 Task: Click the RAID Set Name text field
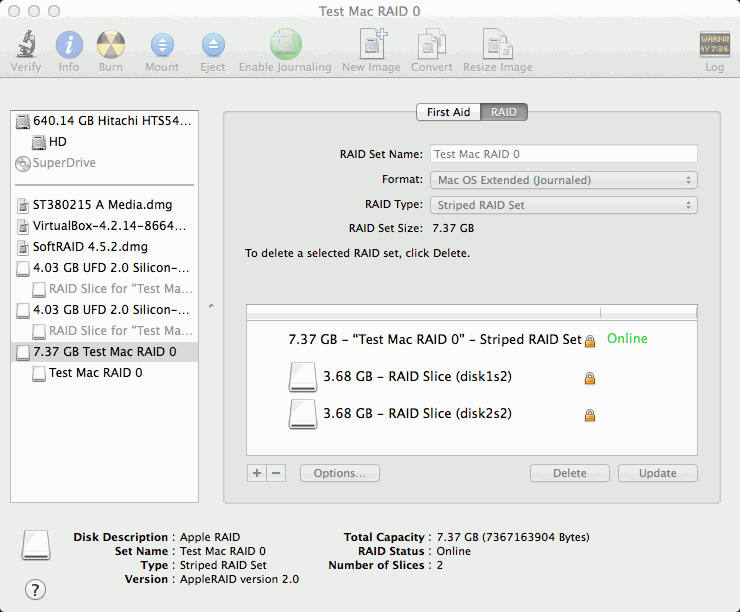click(x=563, y=154)
